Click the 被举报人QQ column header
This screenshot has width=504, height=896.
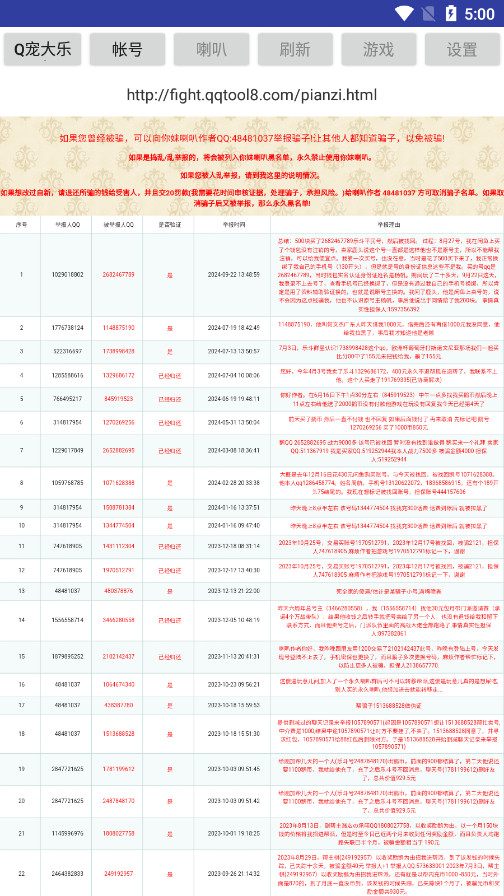pos(119,225)
